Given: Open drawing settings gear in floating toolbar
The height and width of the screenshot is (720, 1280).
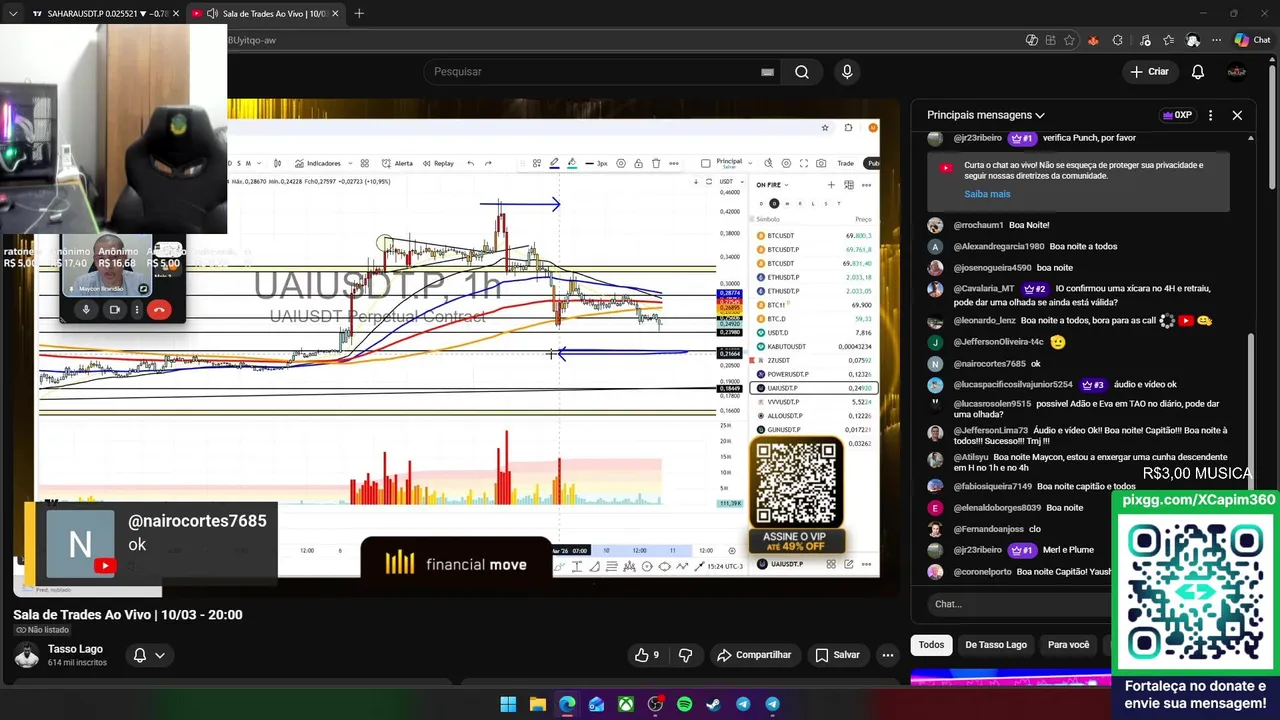Looking at the screenshot, I should coord(621,163).
